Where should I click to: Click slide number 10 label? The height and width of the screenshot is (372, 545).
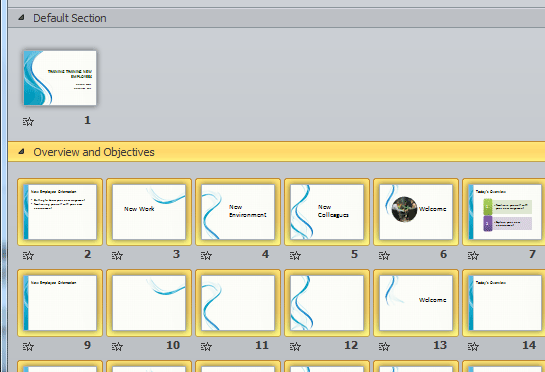click(x=173, y=345)
